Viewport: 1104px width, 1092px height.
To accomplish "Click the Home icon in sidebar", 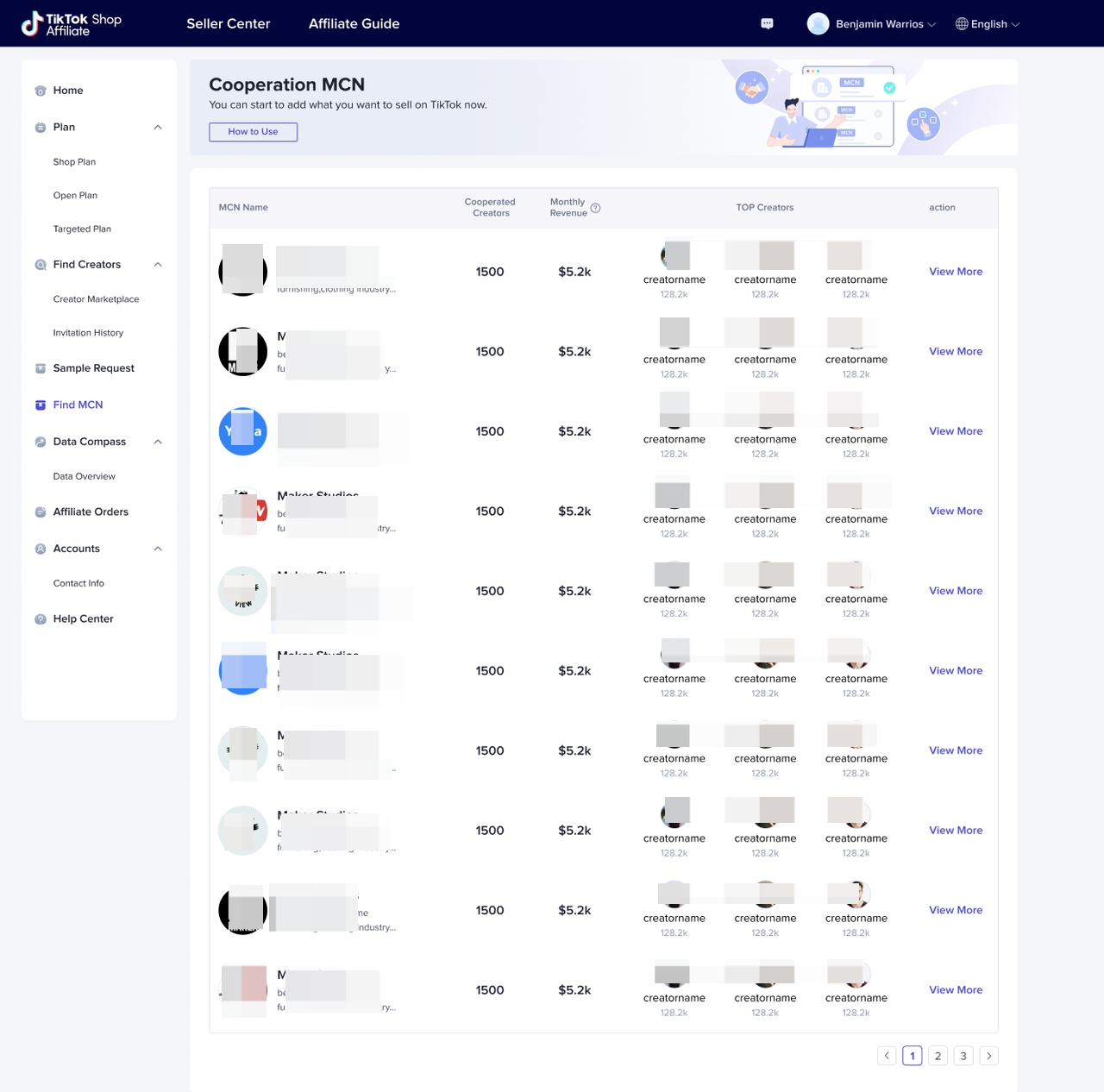I will 41,91.
